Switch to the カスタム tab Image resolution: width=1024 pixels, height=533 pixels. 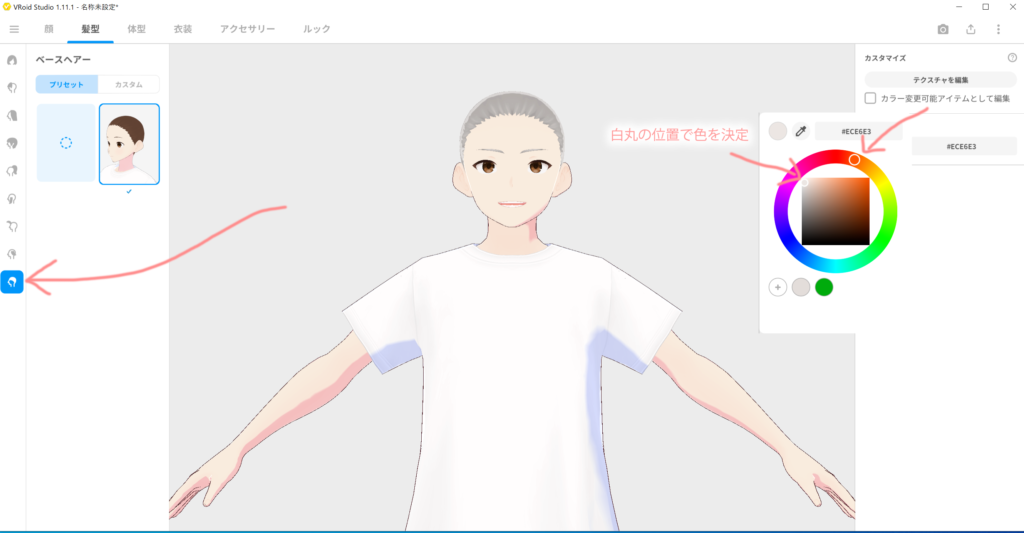tap(128, 85)
